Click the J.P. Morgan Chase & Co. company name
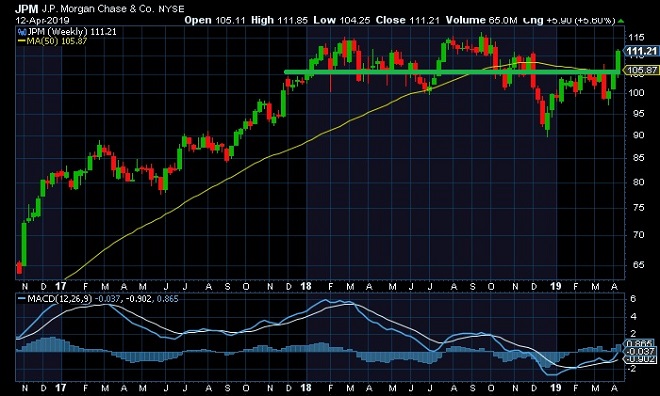This screenshot has width=660, height=396. (x=98, y=8)
